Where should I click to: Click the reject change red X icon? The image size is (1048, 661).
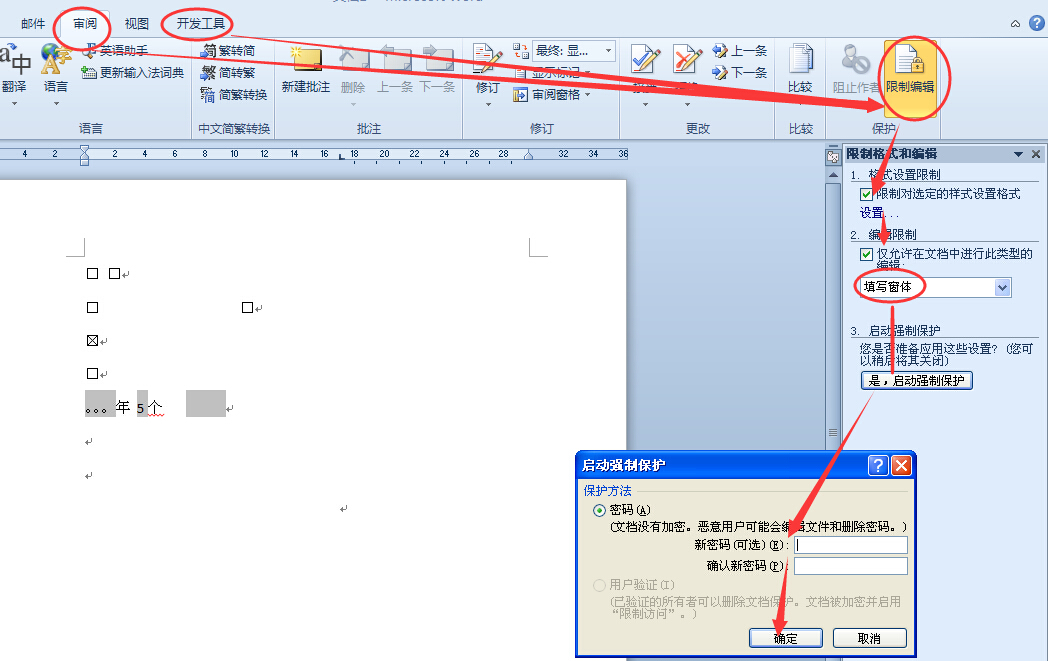687,60
